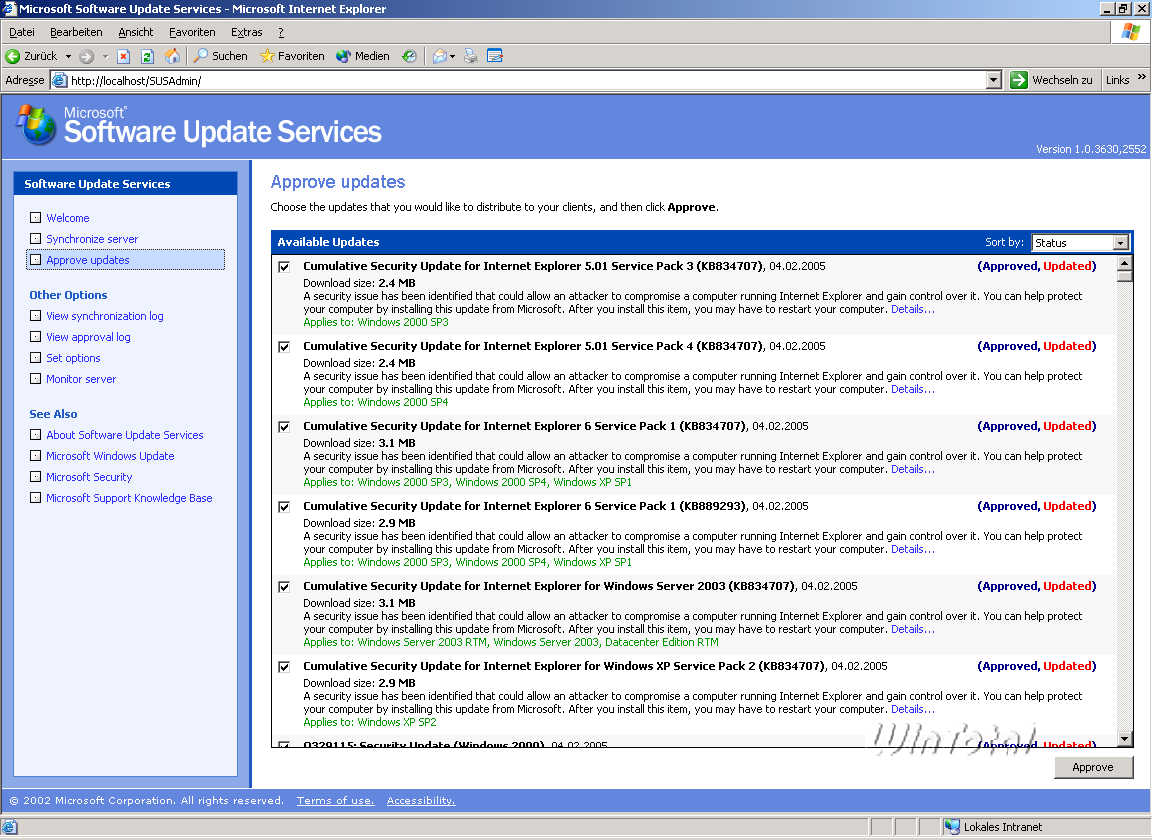This screenshot has height=840, width=1152.
Task: Open the Mail button dropdown arrow
Action: click(452, 56)
